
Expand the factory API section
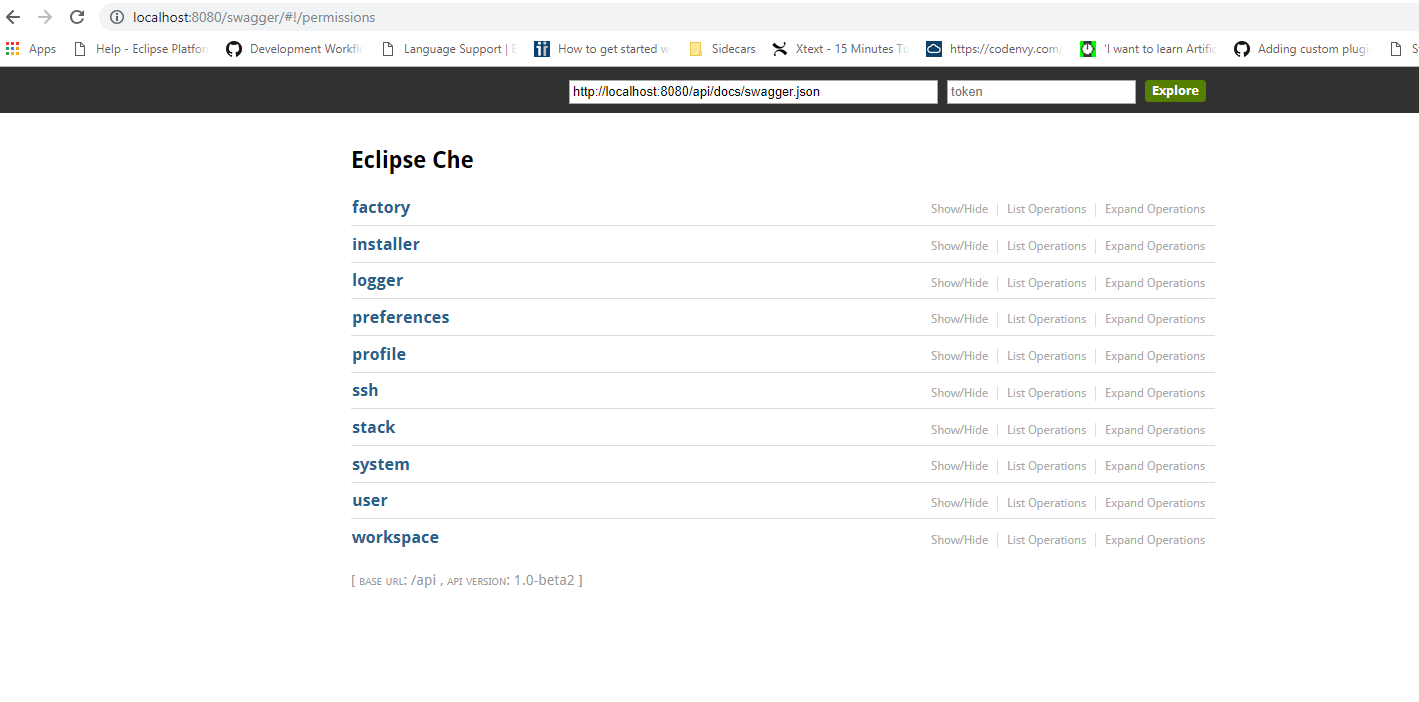point(381,207)
